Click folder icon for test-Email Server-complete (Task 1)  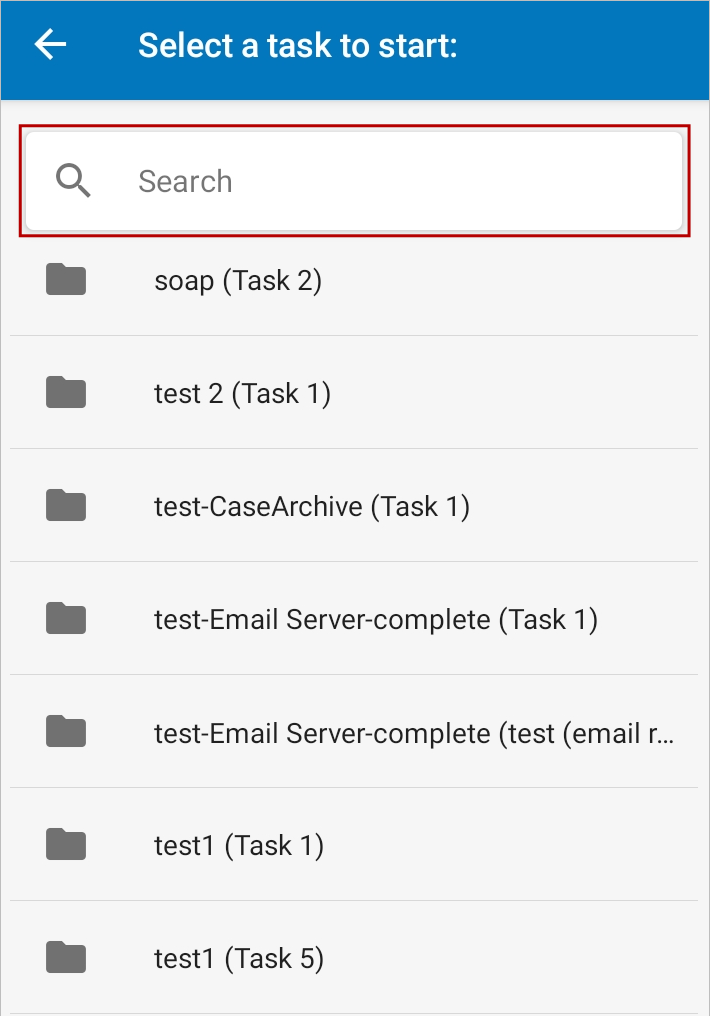(x=66, y=619)
